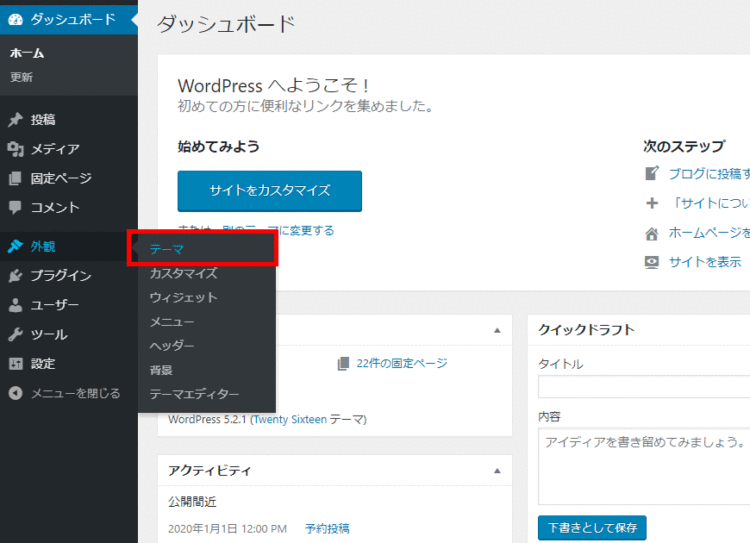Open media via the メディア icon

tap(15, 149)
